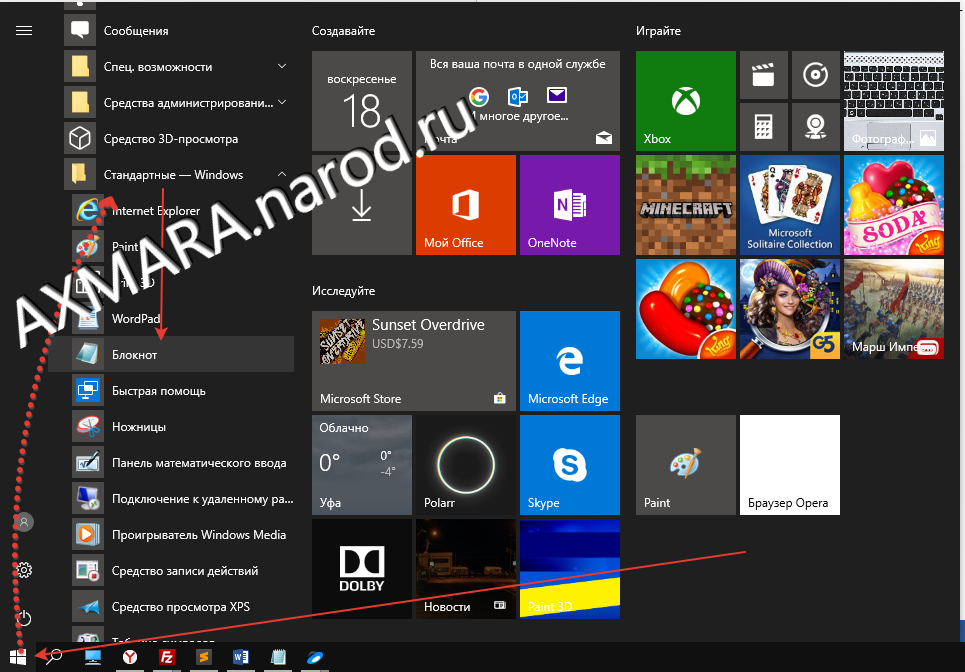
Task: Open Сообщения from the app list
Action: pyautogui.click(x=178, y=31)
